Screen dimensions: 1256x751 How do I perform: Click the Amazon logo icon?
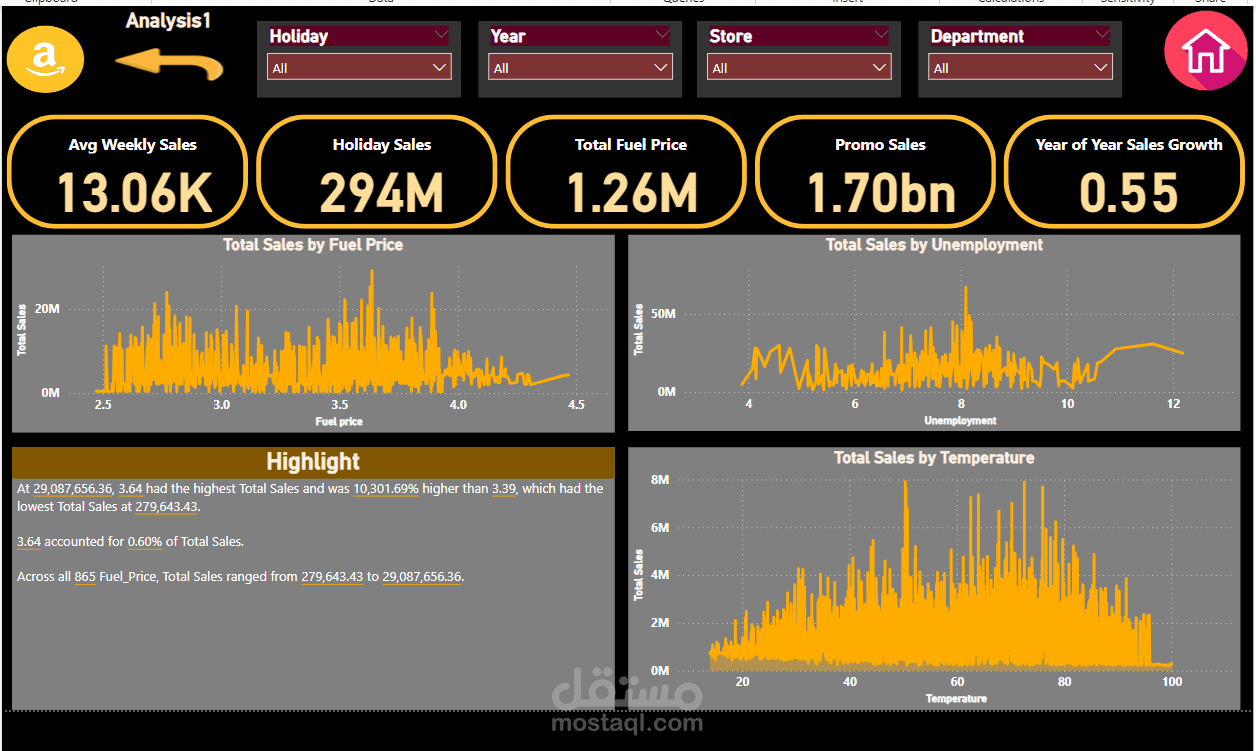pos(45,59)
